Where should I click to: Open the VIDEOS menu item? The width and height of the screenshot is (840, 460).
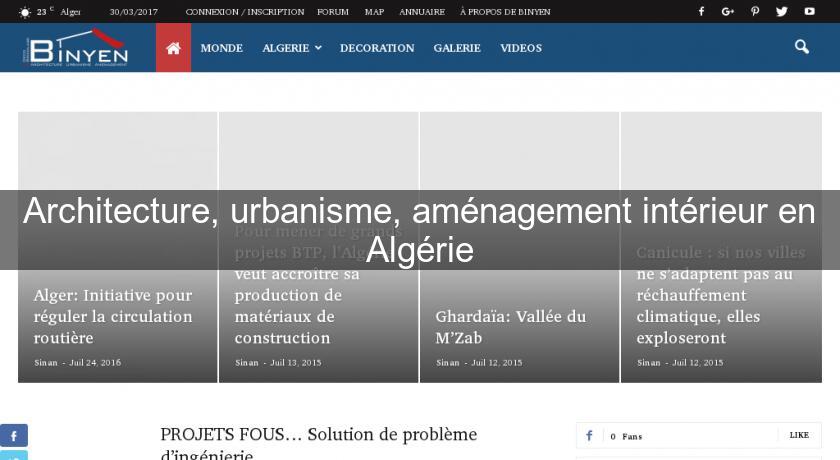point(521,48)
